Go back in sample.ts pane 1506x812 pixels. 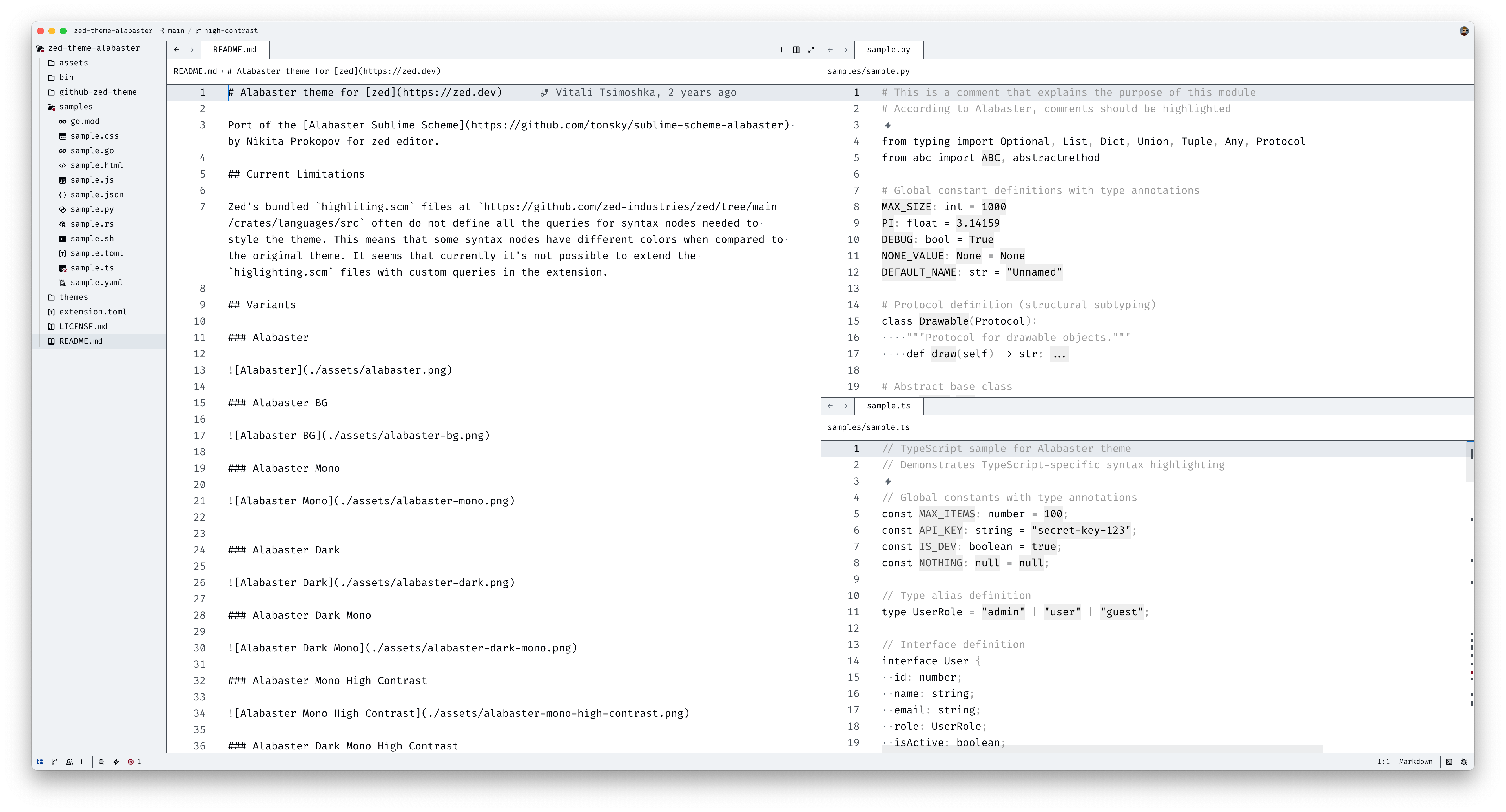(830, 406)
